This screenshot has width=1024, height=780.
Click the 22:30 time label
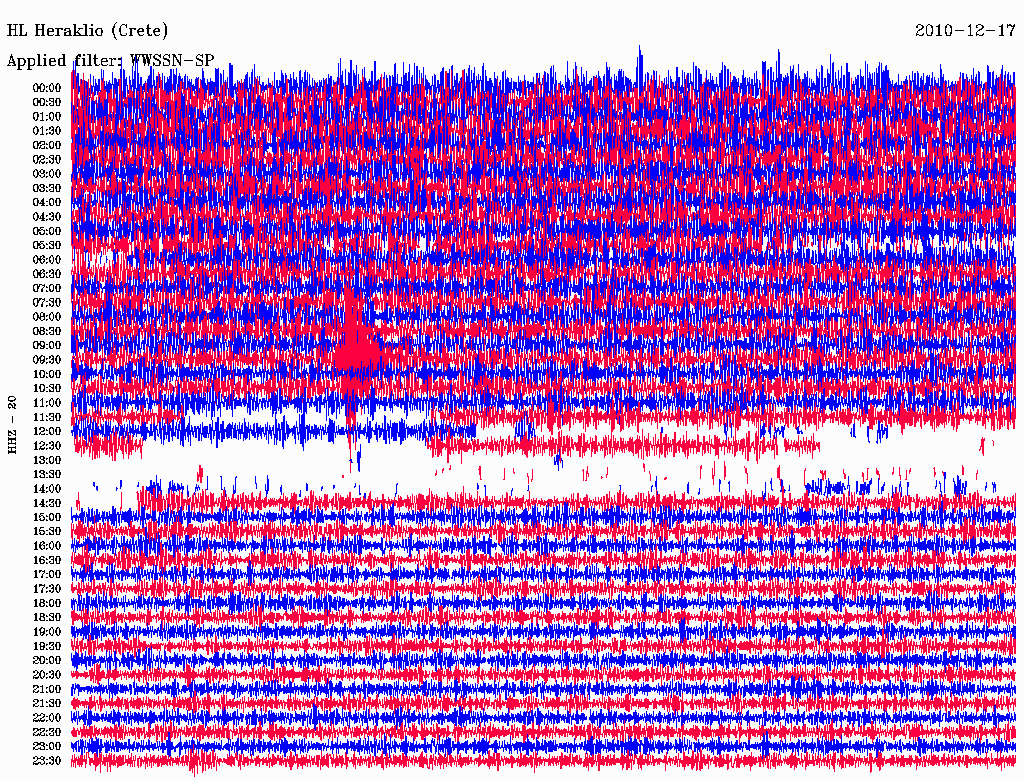click(x=47, y=732)
